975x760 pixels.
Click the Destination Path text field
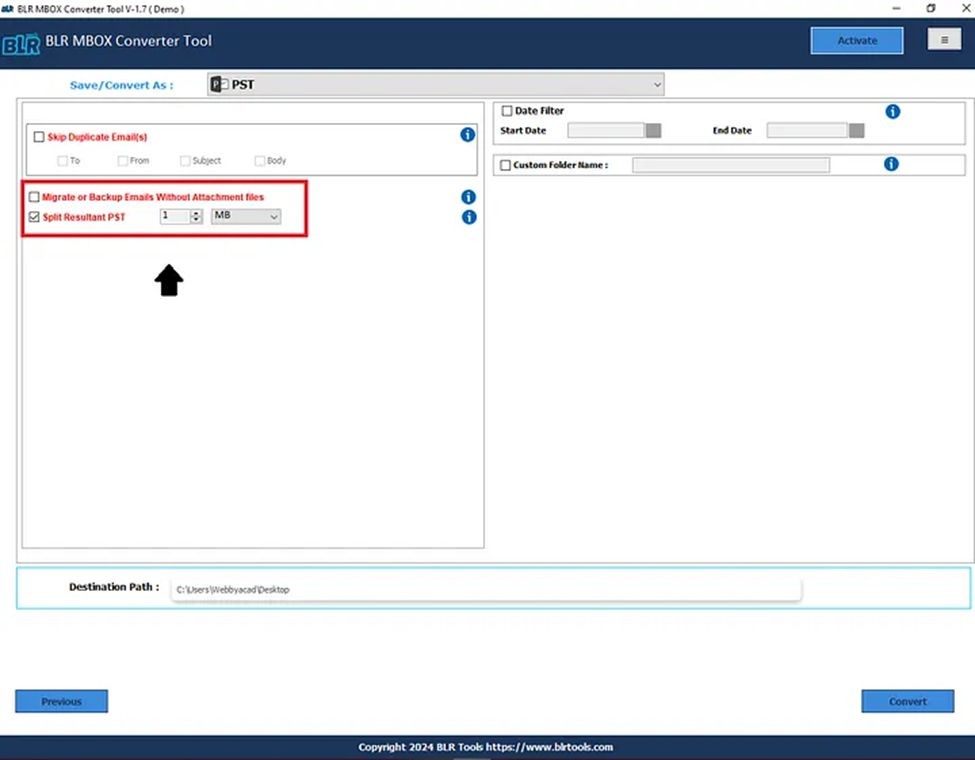(485, 589)
